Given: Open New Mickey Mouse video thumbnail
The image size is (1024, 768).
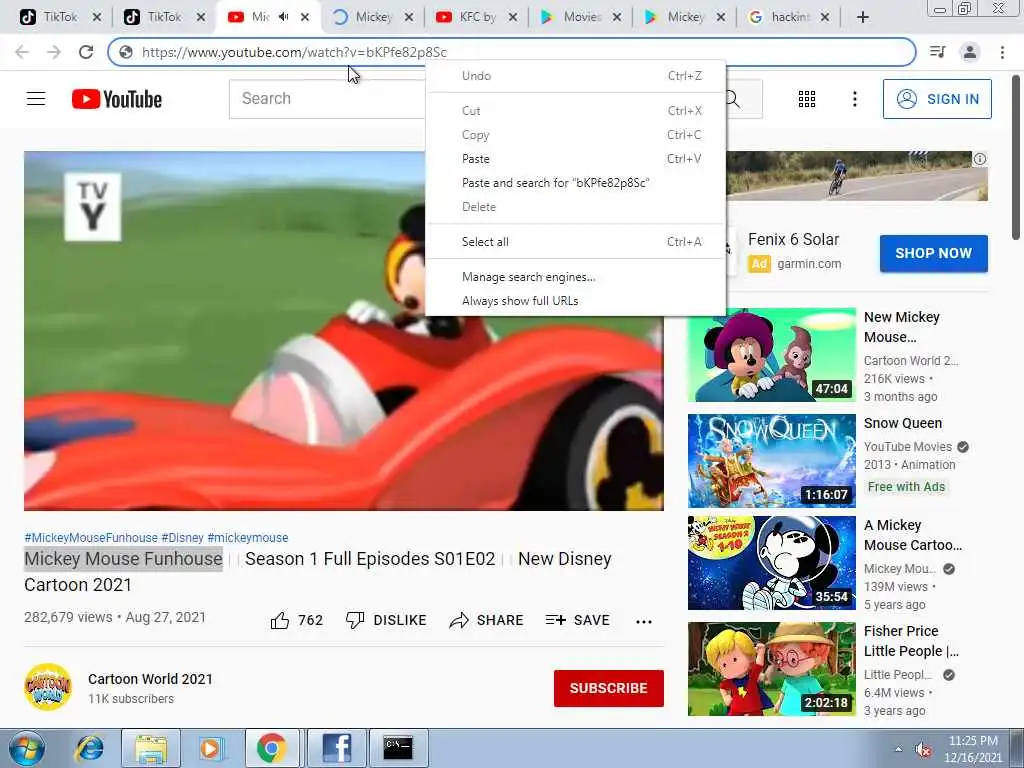Looking at the screenshot, I should click(771, 355).
